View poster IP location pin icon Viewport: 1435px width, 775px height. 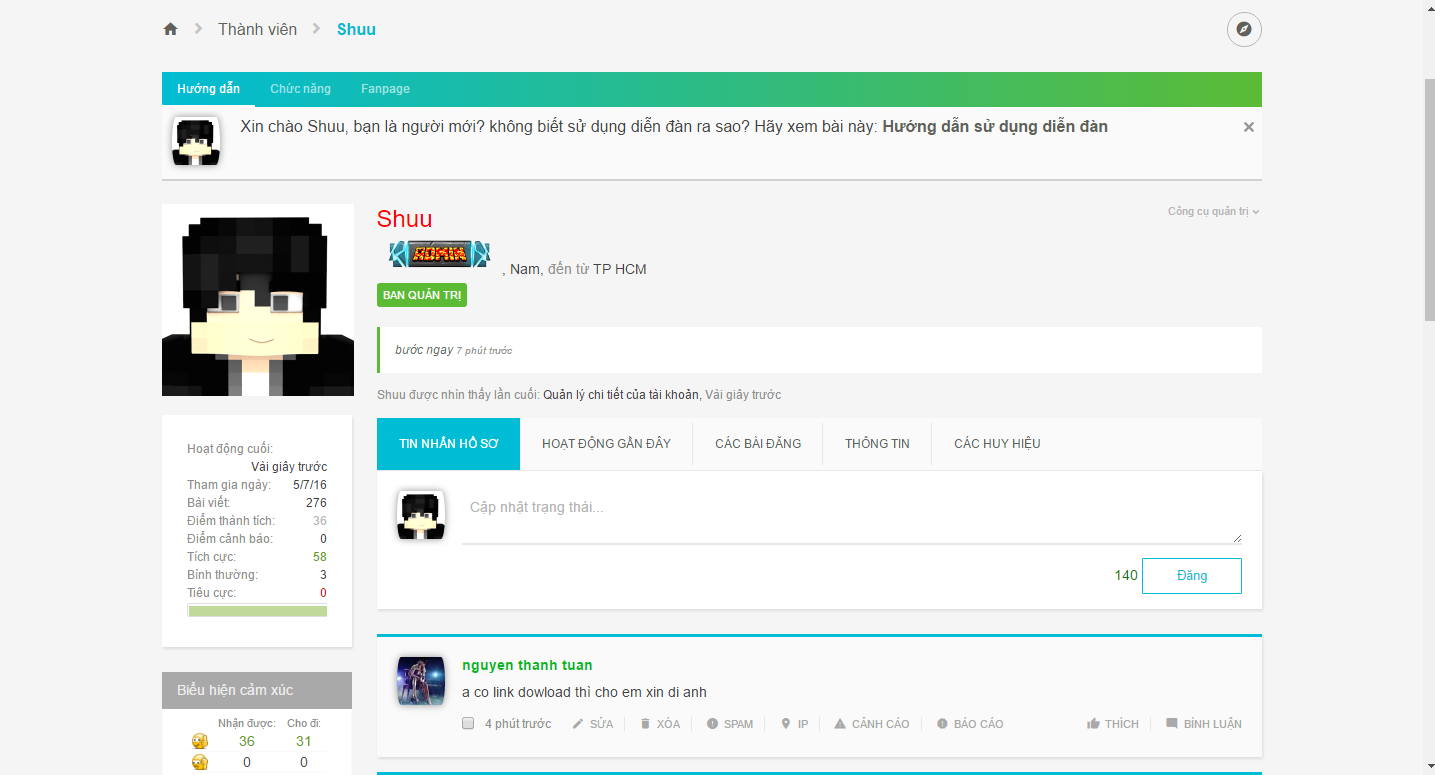(x=786, y=724)
